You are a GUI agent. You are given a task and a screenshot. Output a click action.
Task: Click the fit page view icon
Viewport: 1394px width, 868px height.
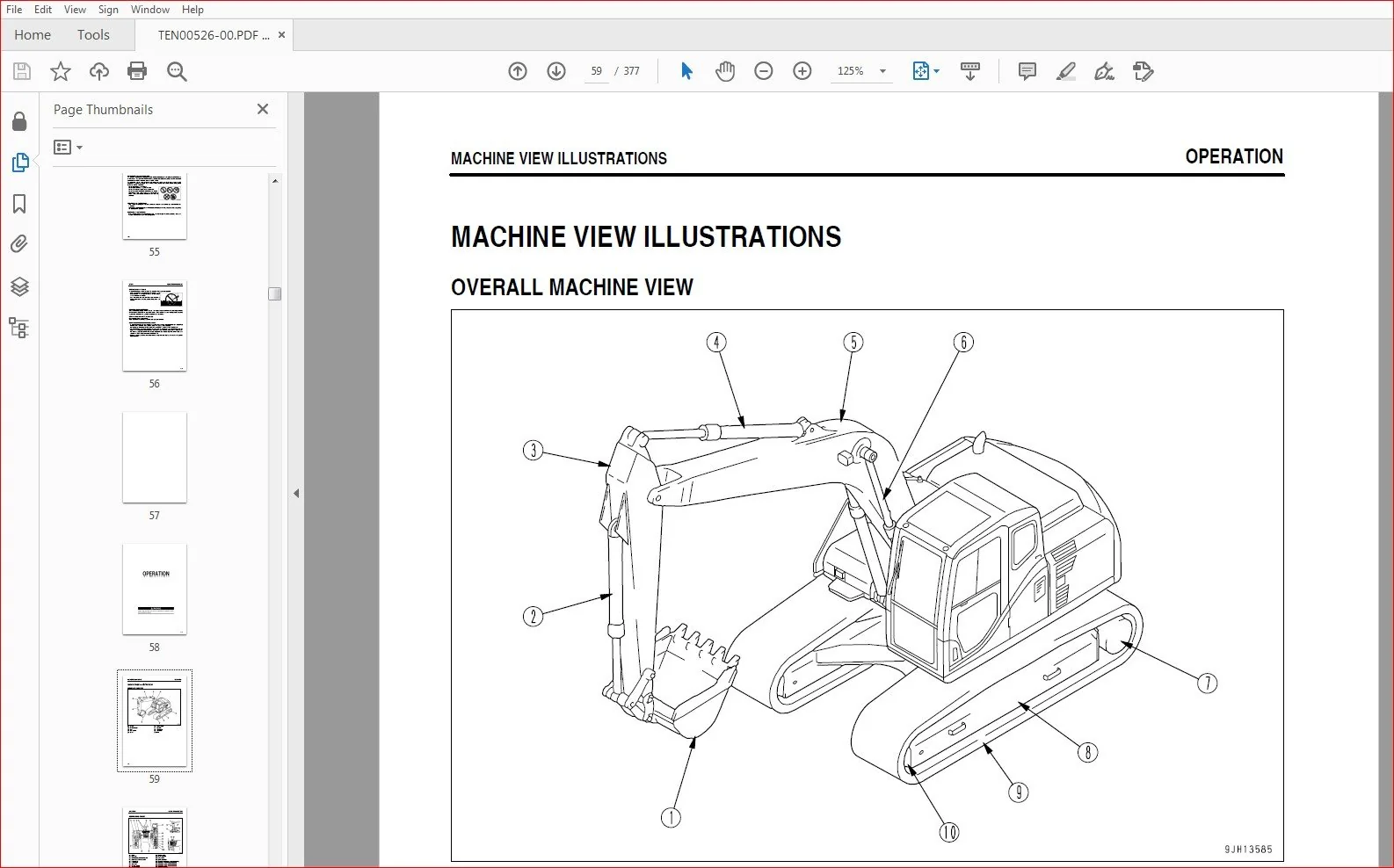pos(920,71)
